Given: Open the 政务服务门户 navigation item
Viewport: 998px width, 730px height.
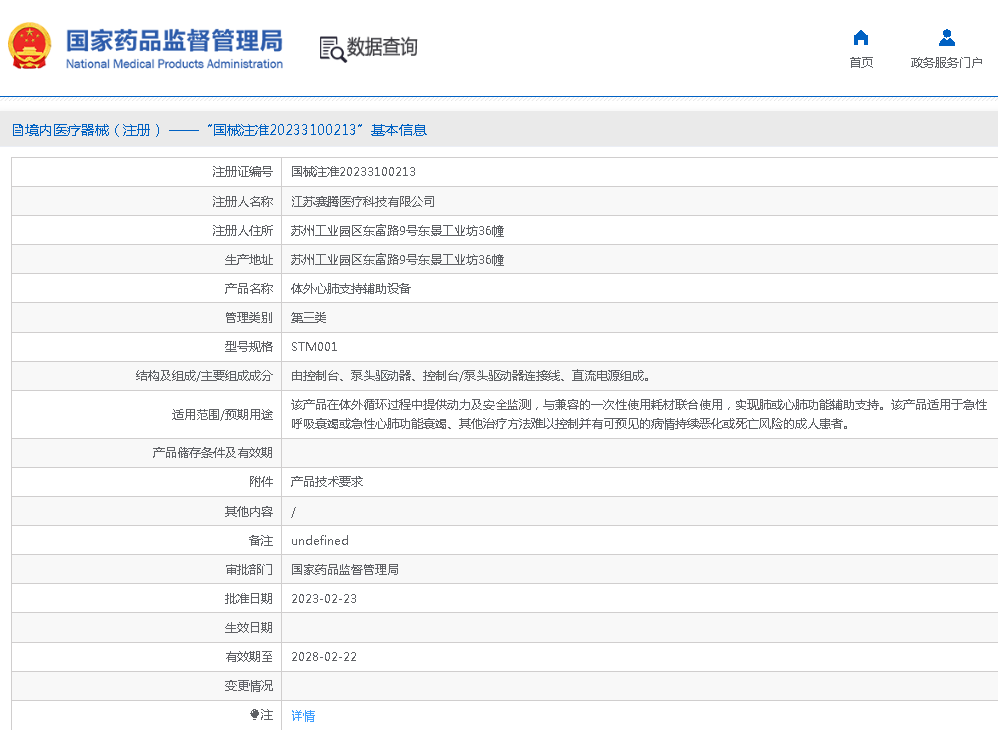Looking at the screenshot, I should tap(946, 62).
